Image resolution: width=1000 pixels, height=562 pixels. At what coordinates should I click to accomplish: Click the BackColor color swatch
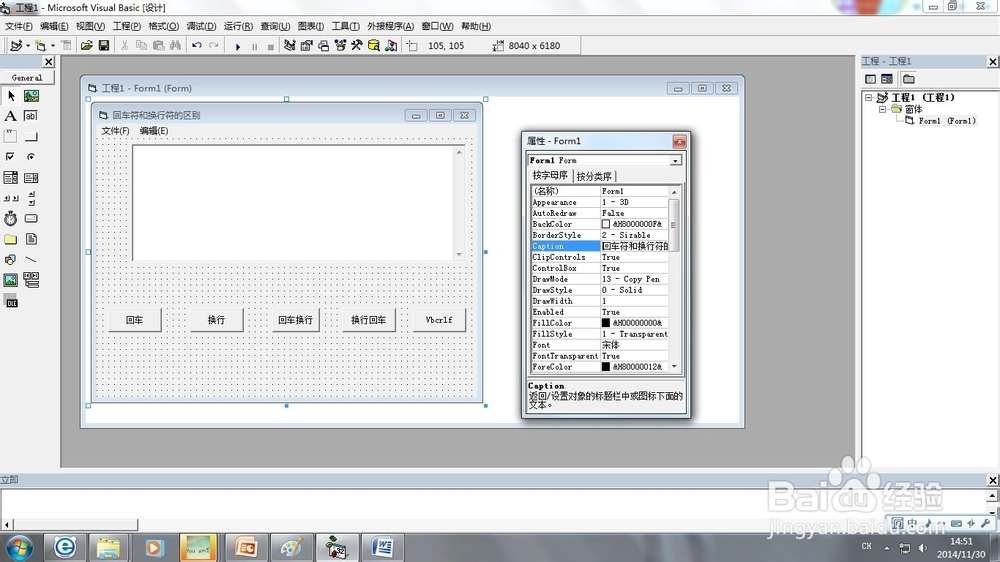coord(606,224)
